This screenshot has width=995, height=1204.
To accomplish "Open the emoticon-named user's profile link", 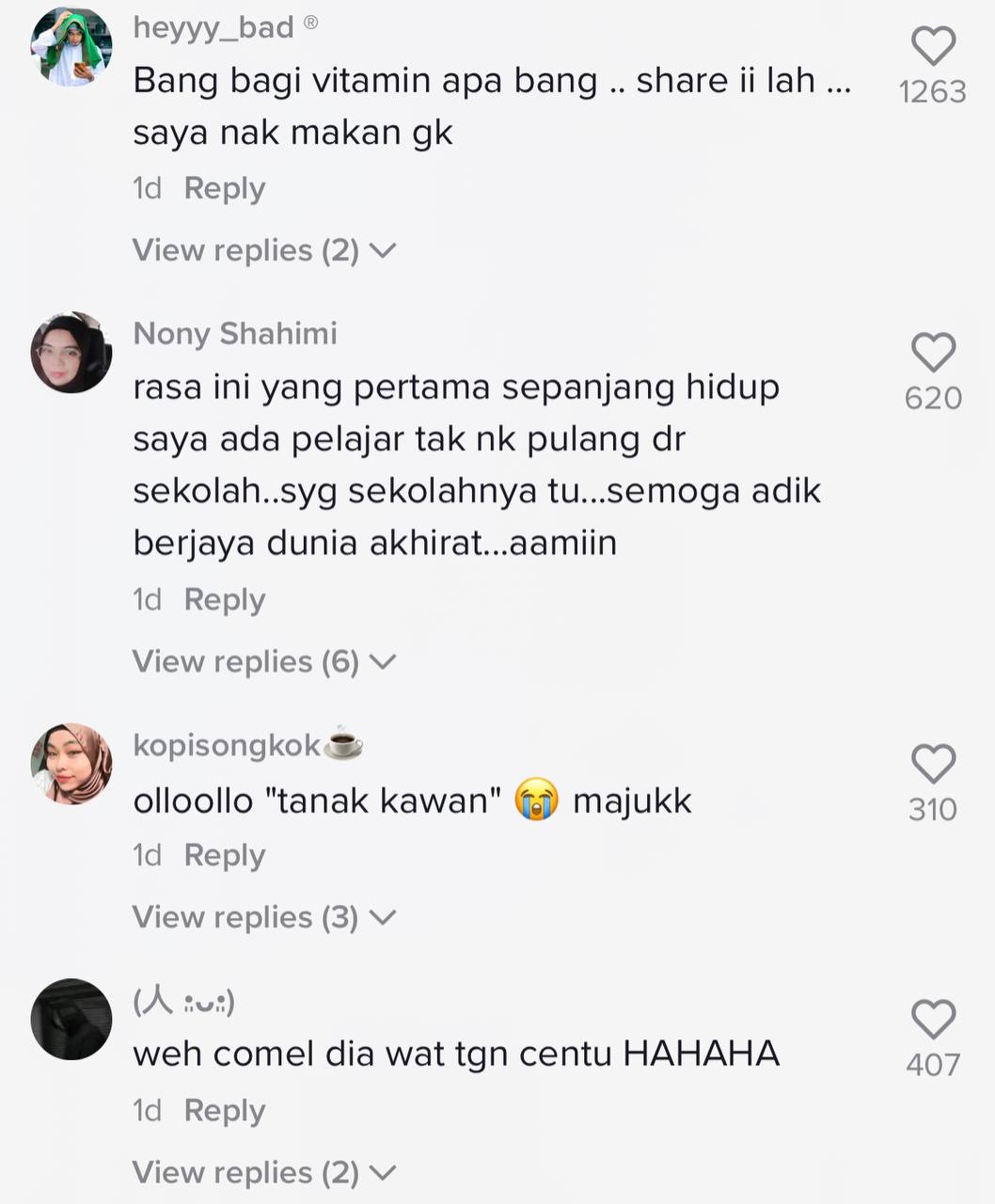I will click(184, 1002).
